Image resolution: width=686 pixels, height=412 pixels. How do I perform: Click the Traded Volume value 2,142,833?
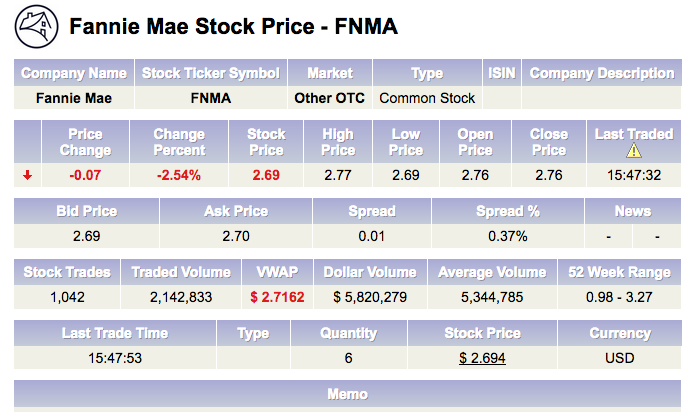coord(180,297)
